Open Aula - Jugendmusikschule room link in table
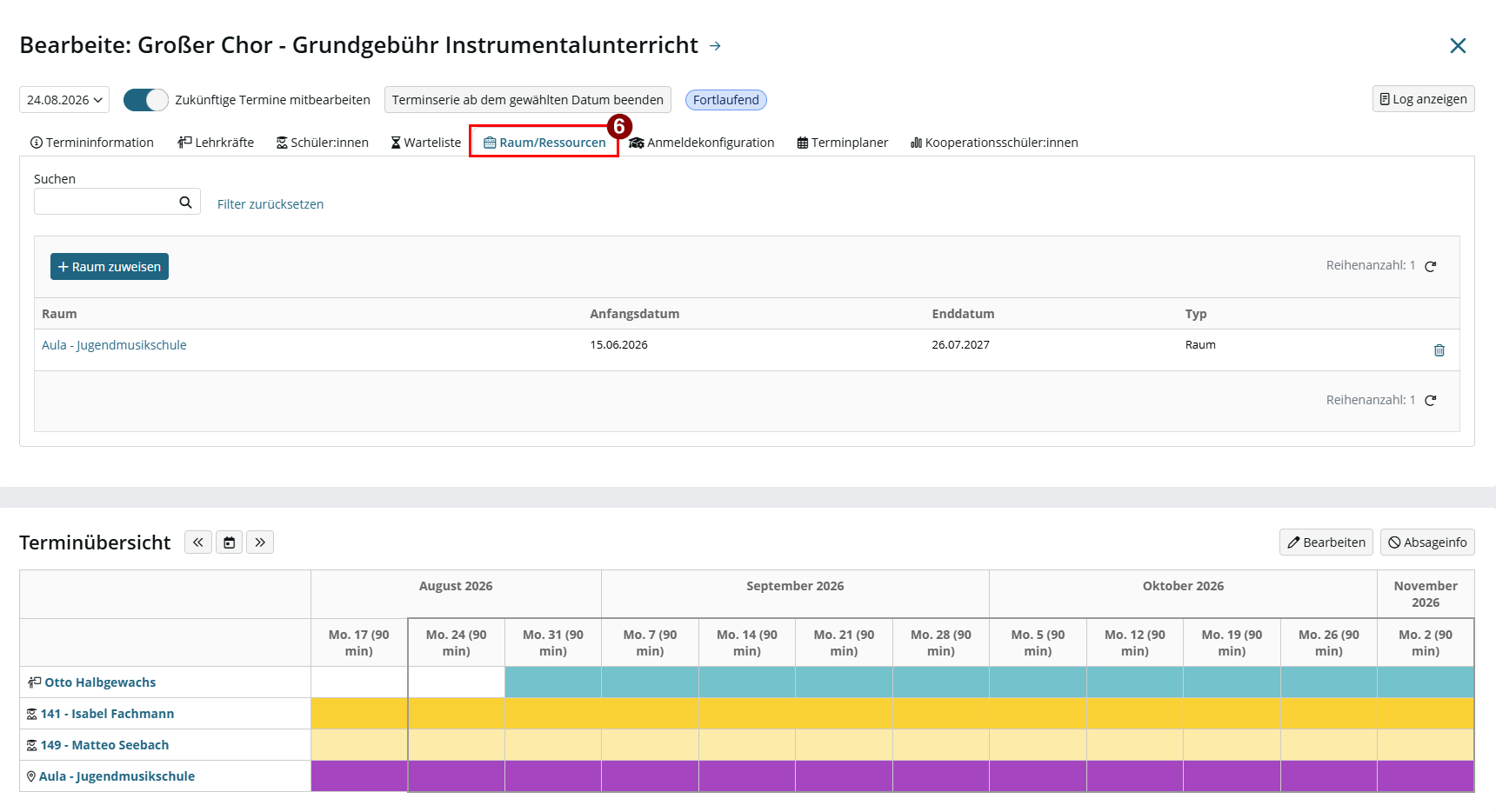Screen dimensions: 1496x812 click(114, 345)
